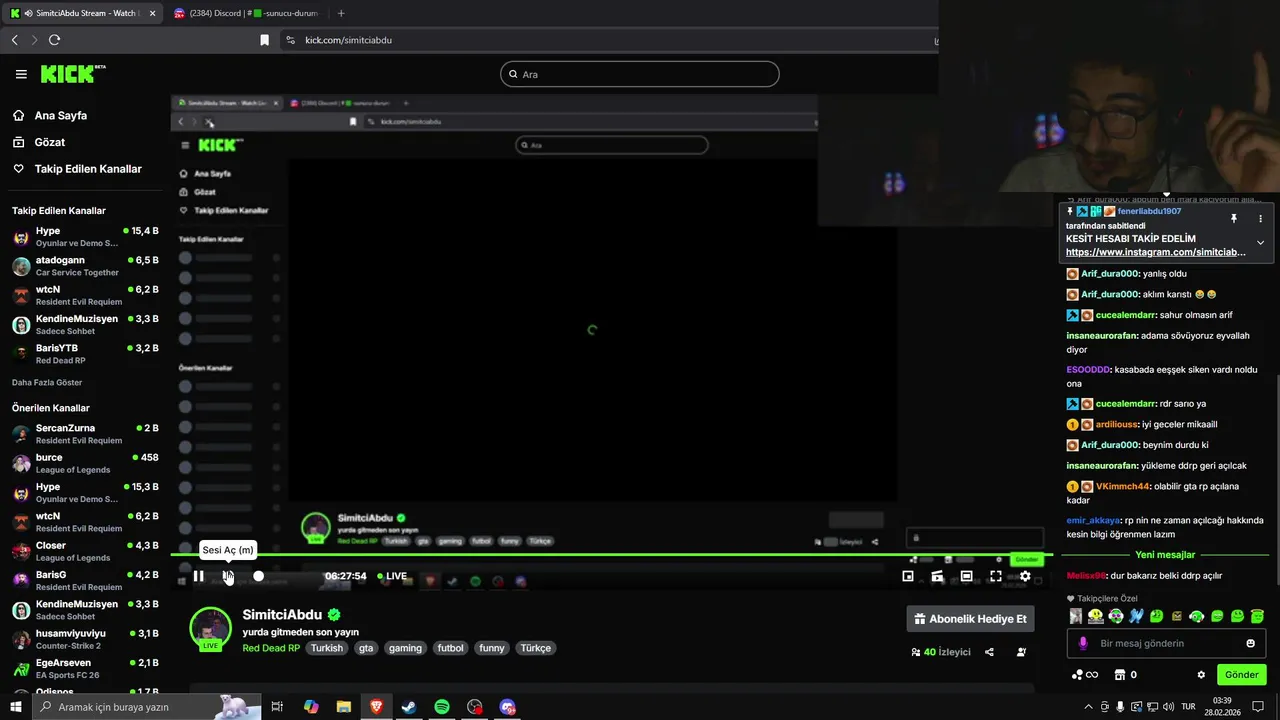Send chat message with Gönder
Image resolution: width=1280 pixels, height=720 pixels.
[x=1241, y=675]
